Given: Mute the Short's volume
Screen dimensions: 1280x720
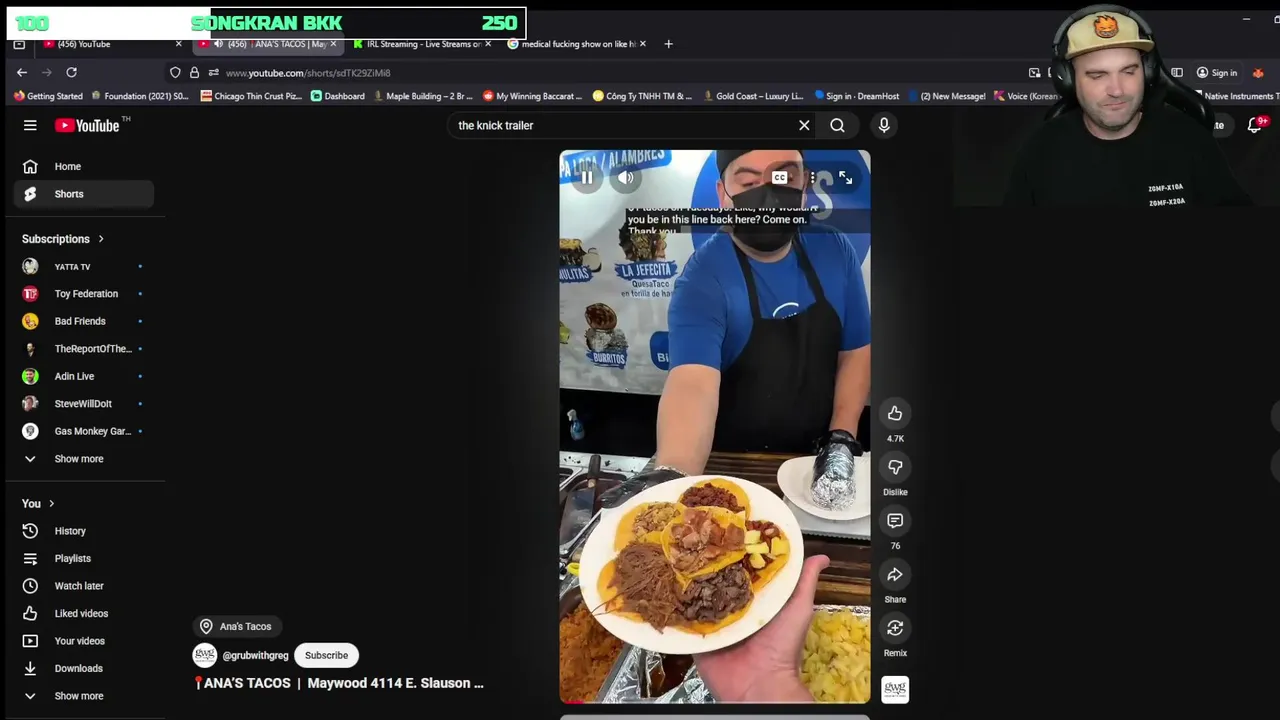Looking at the screenshot, I should click(x=625, y=178).
